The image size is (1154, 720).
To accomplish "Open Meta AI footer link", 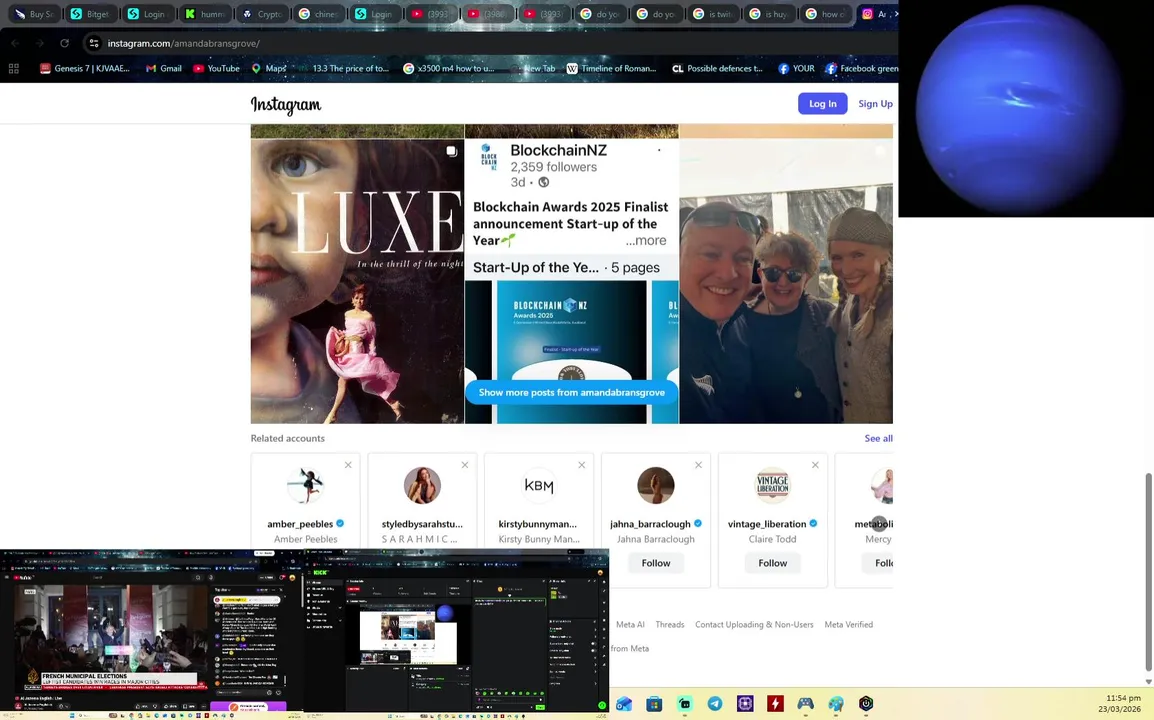I will [x=630, y=624].
